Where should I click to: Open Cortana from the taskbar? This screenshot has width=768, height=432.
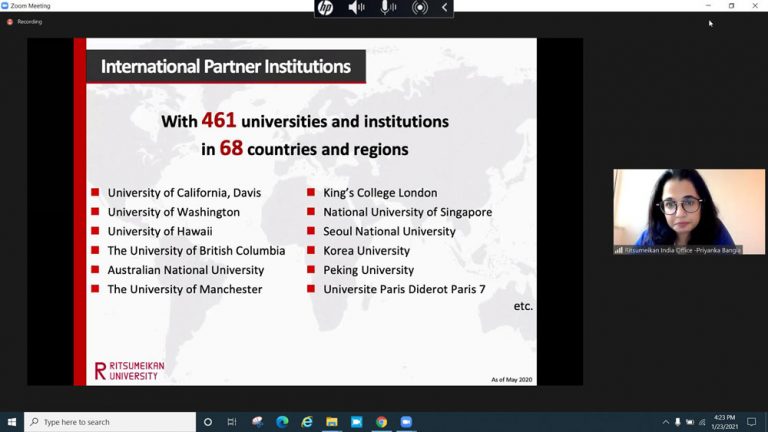pyautogui.click(x=208, y=422)
